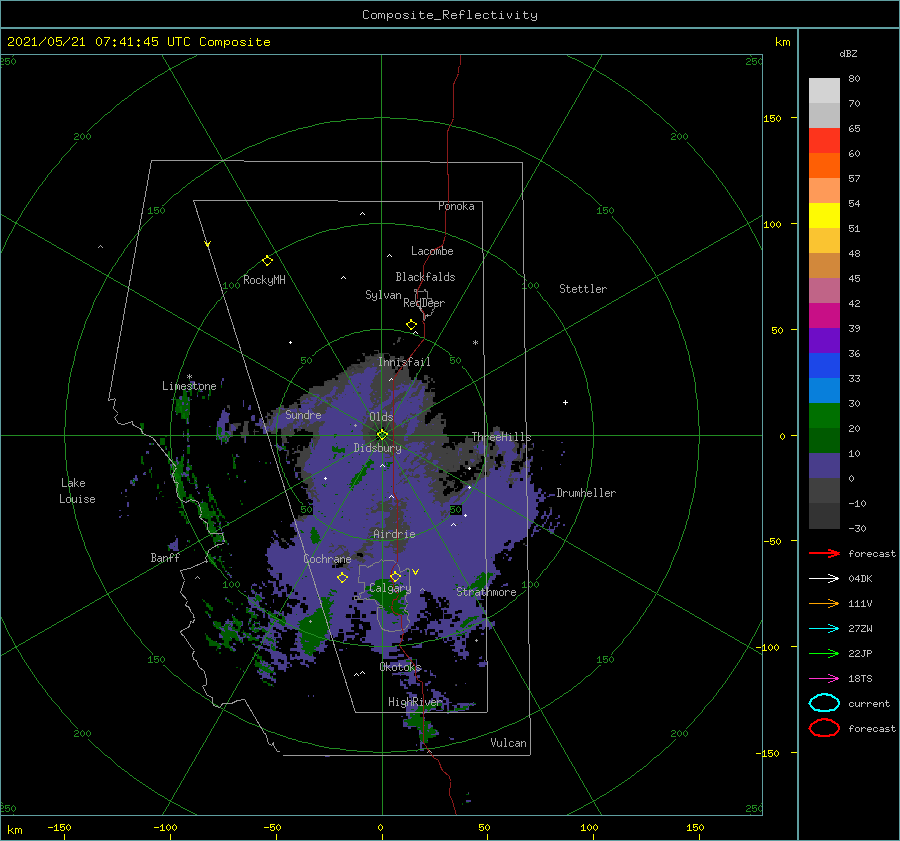This screenshot has width=900, height=841.
Task: Select the Drumheller town label
Action: tap(586, 493)
